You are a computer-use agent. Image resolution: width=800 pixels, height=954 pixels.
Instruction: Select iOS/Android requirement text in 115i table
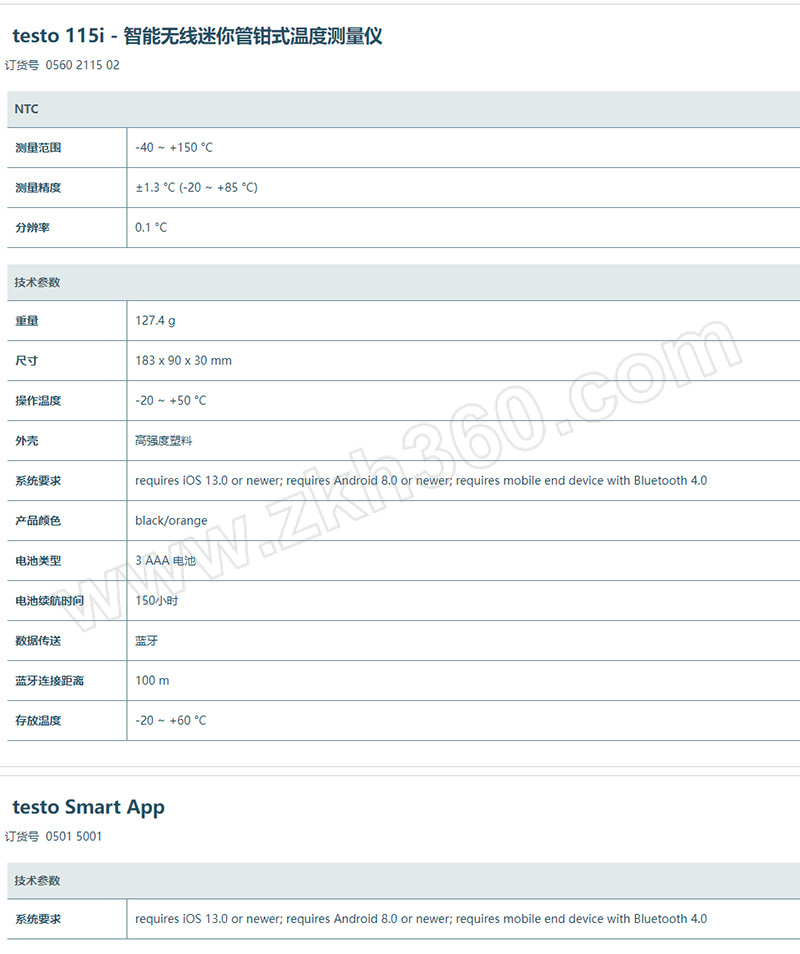(421, 481)
